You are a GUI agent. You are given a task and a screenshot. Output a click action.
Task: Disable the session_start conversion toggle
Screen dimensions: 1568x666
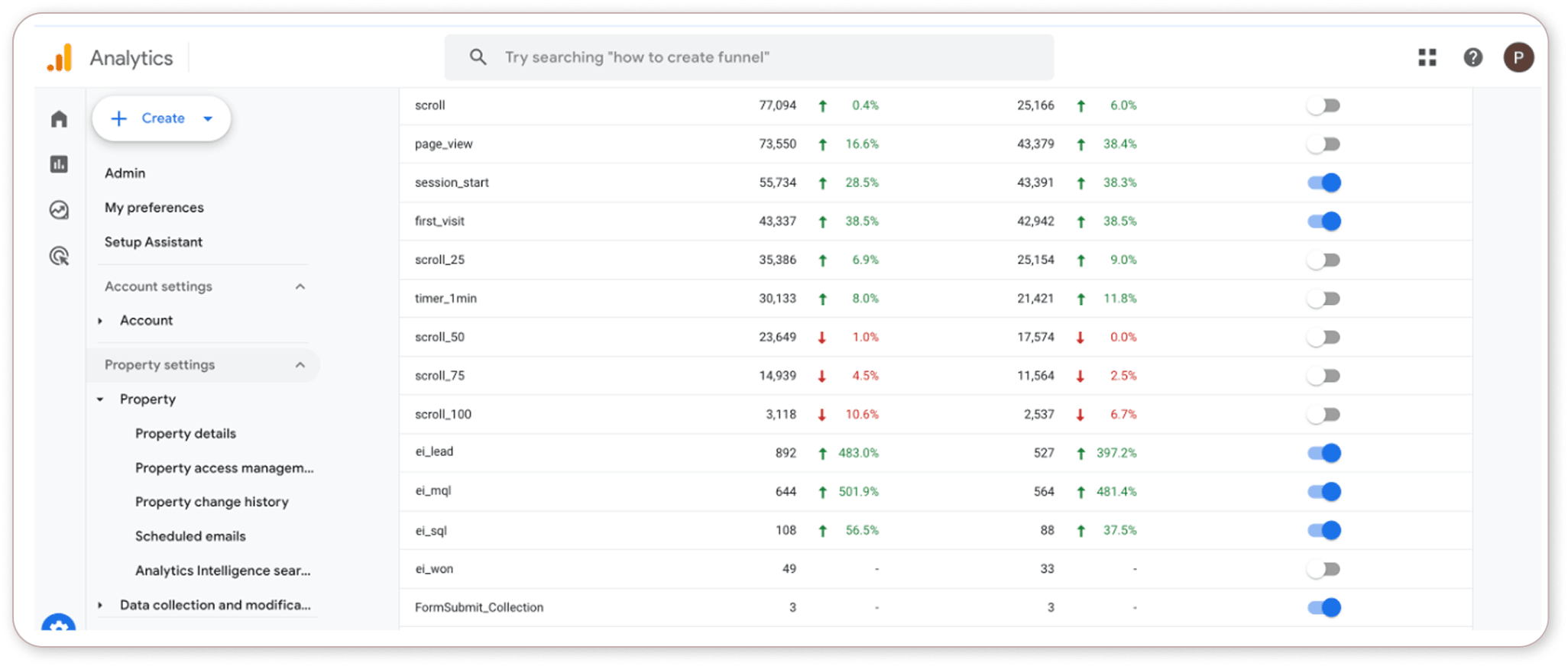pyautogui.click(x=1323, y=183)
